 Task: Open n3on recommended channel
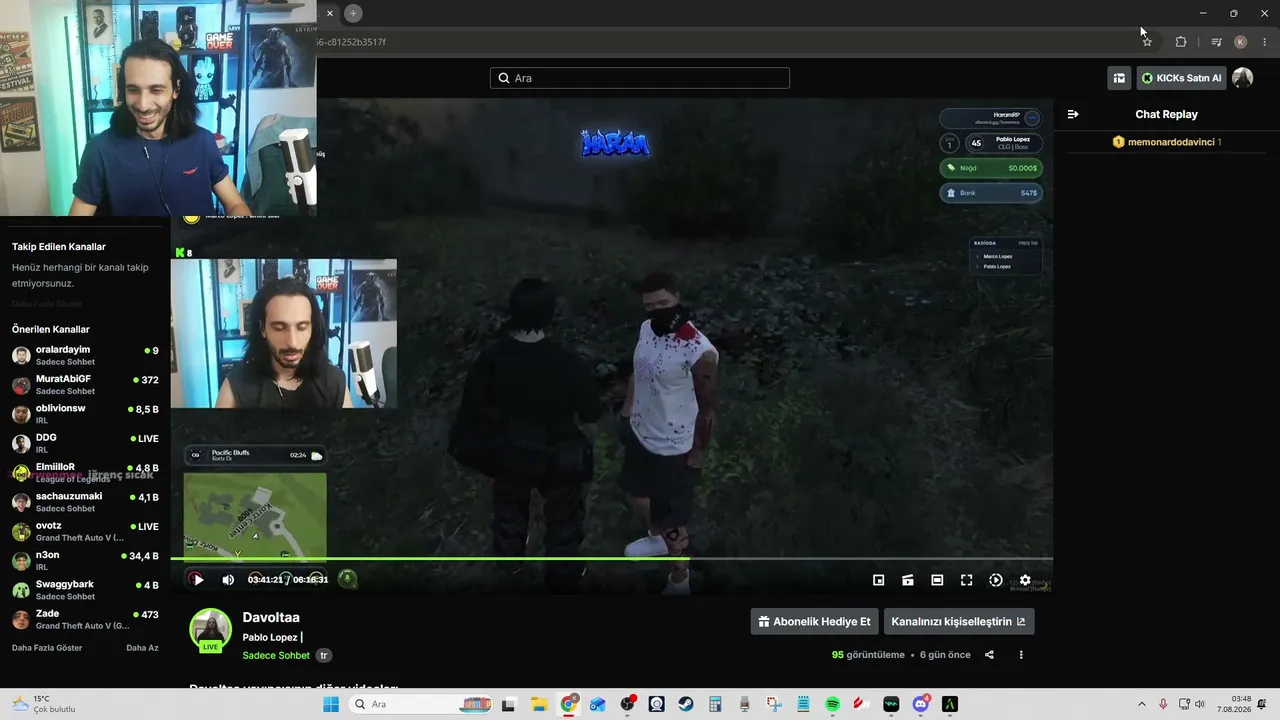point(85,560)
